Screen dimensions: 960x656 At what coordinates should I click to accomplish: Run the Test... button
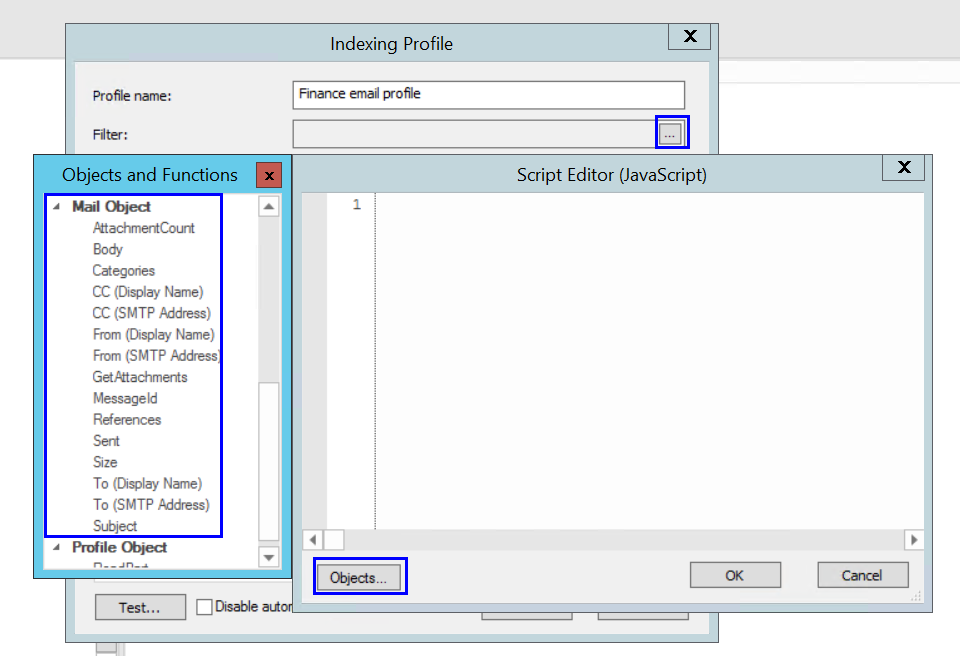point(140,607)
